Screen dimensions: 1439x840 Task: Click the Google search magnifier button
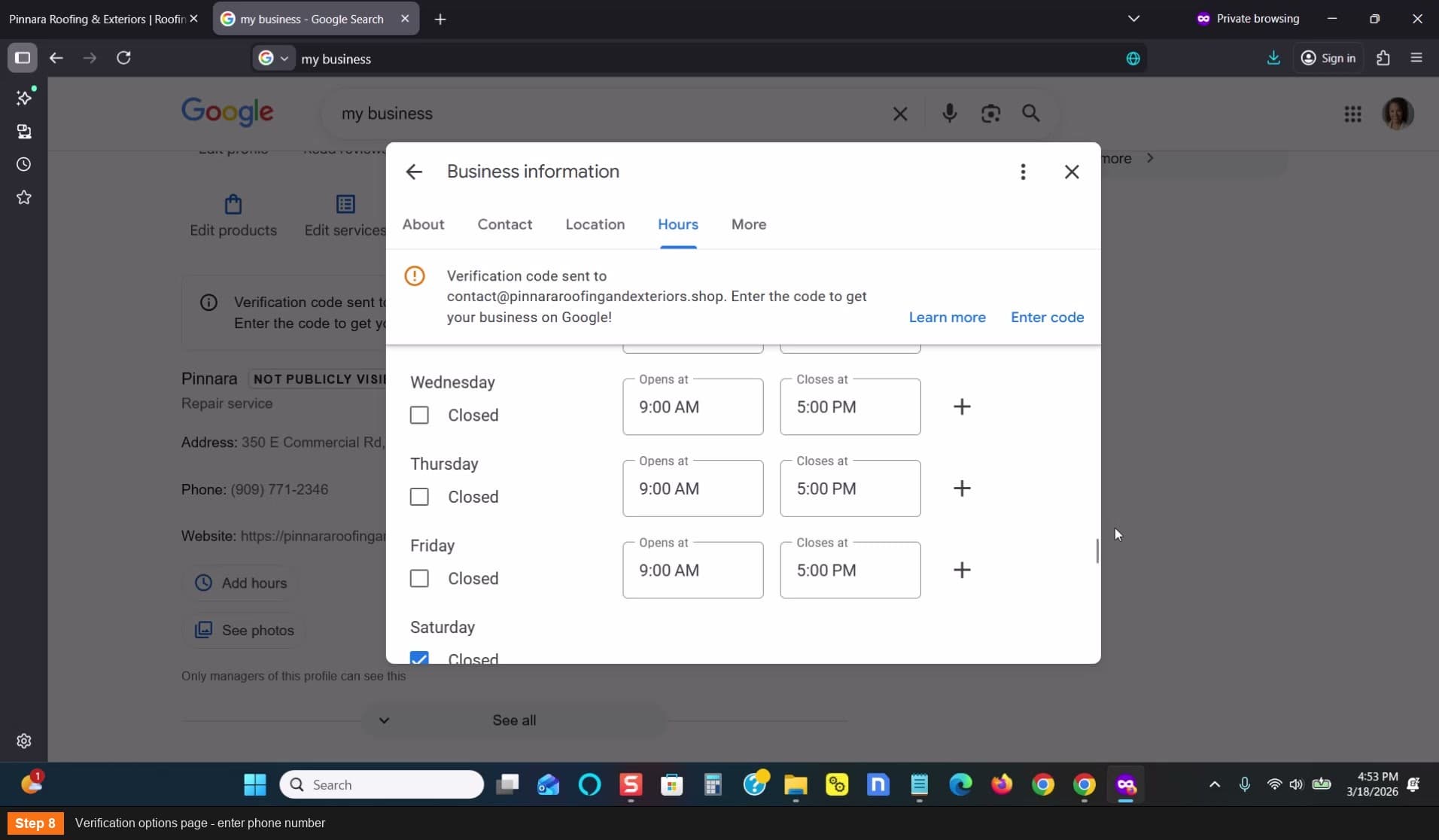pyautogui.click(x=1031, y=114)
